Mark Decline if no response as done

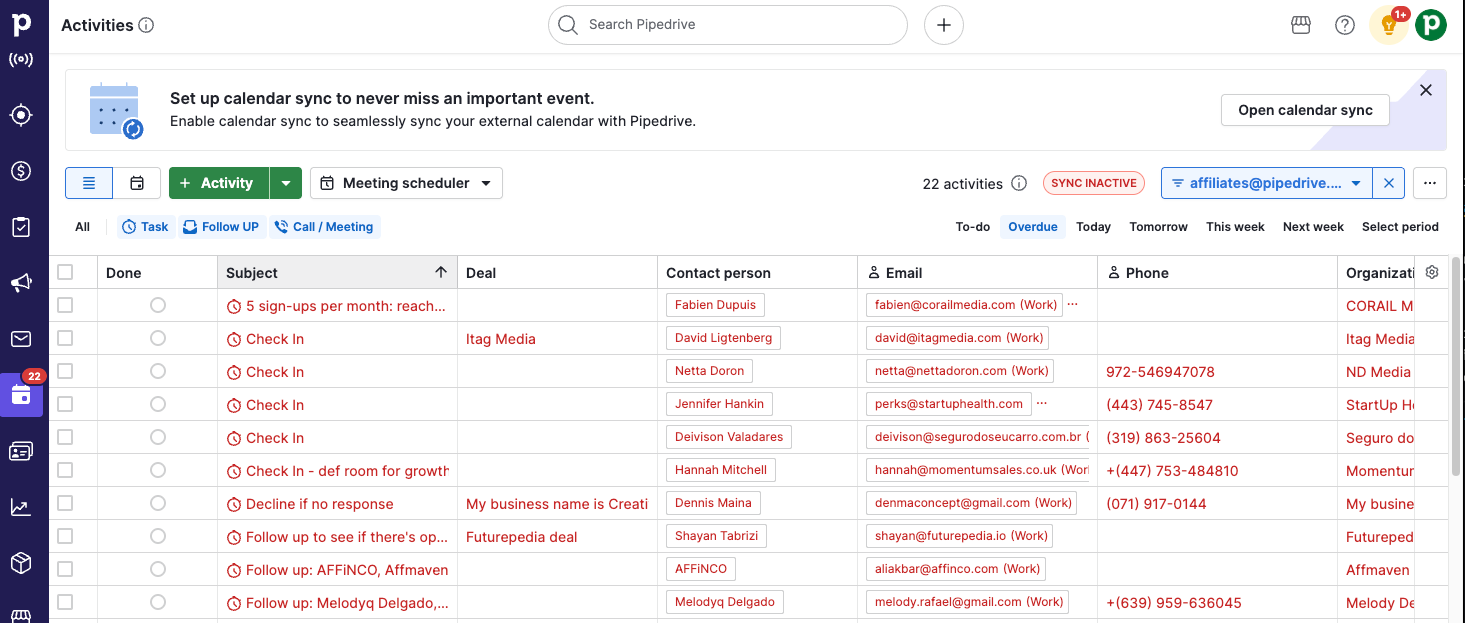(157, 503)
